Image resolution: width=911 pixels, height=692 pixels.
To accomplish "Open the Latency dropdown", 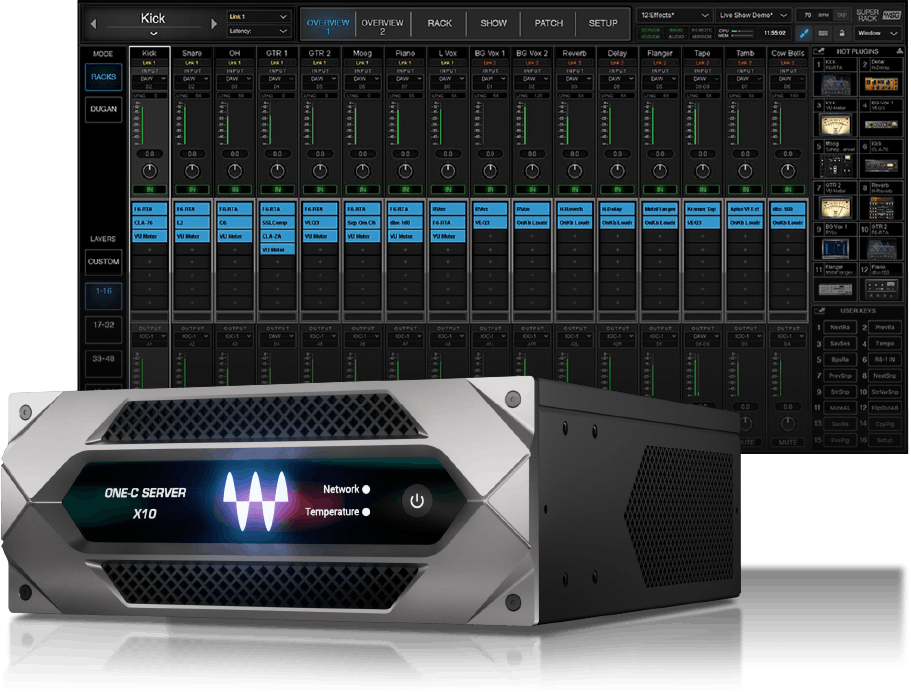I will pos(259,31).
